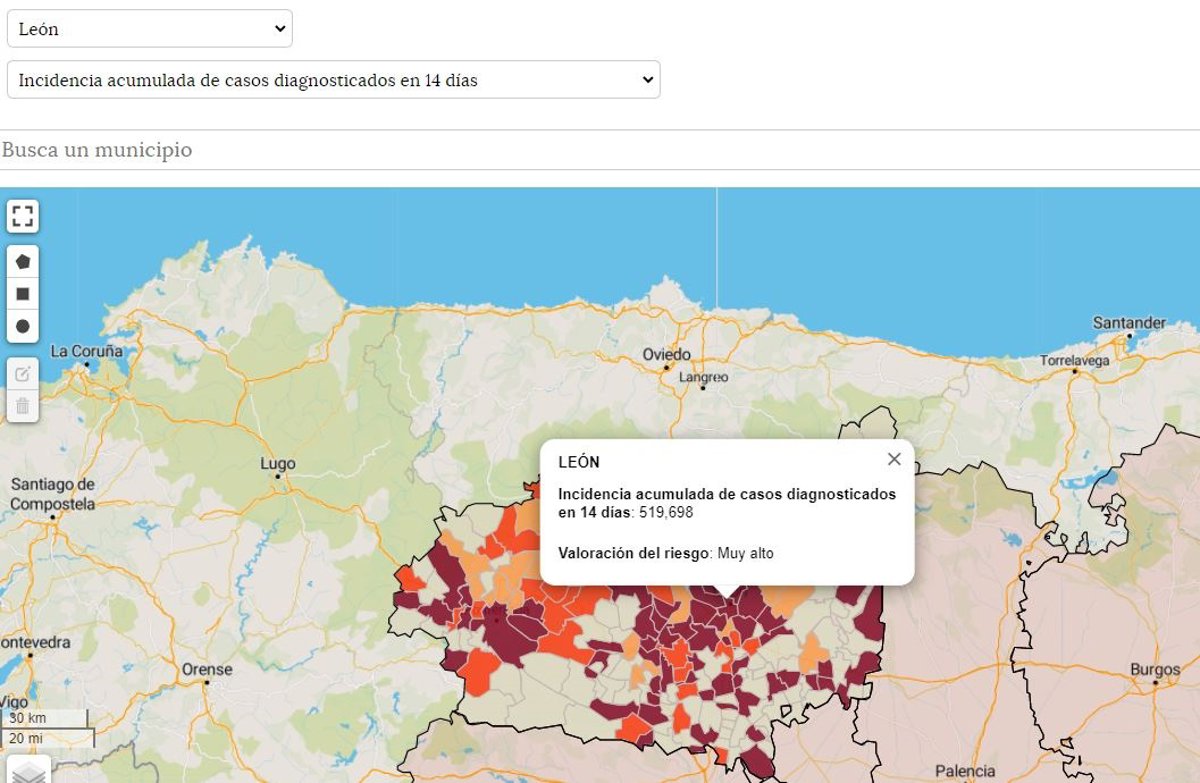Select the draw rectangle tool
The image size is (1200, 783).
click(x=23, y=294)
